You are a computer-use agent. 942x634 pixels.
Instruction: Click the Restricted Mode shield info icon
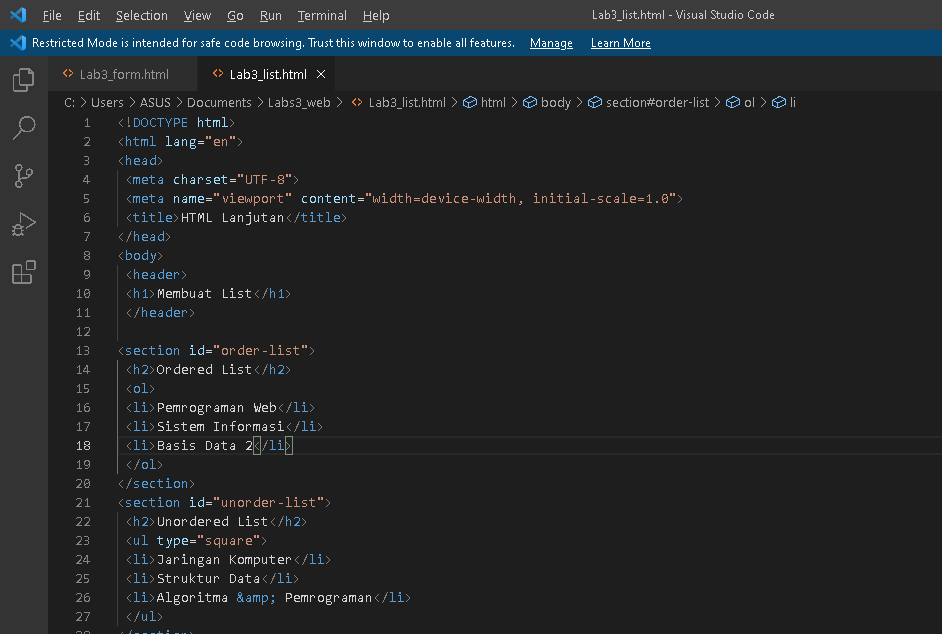click(17, 43)
